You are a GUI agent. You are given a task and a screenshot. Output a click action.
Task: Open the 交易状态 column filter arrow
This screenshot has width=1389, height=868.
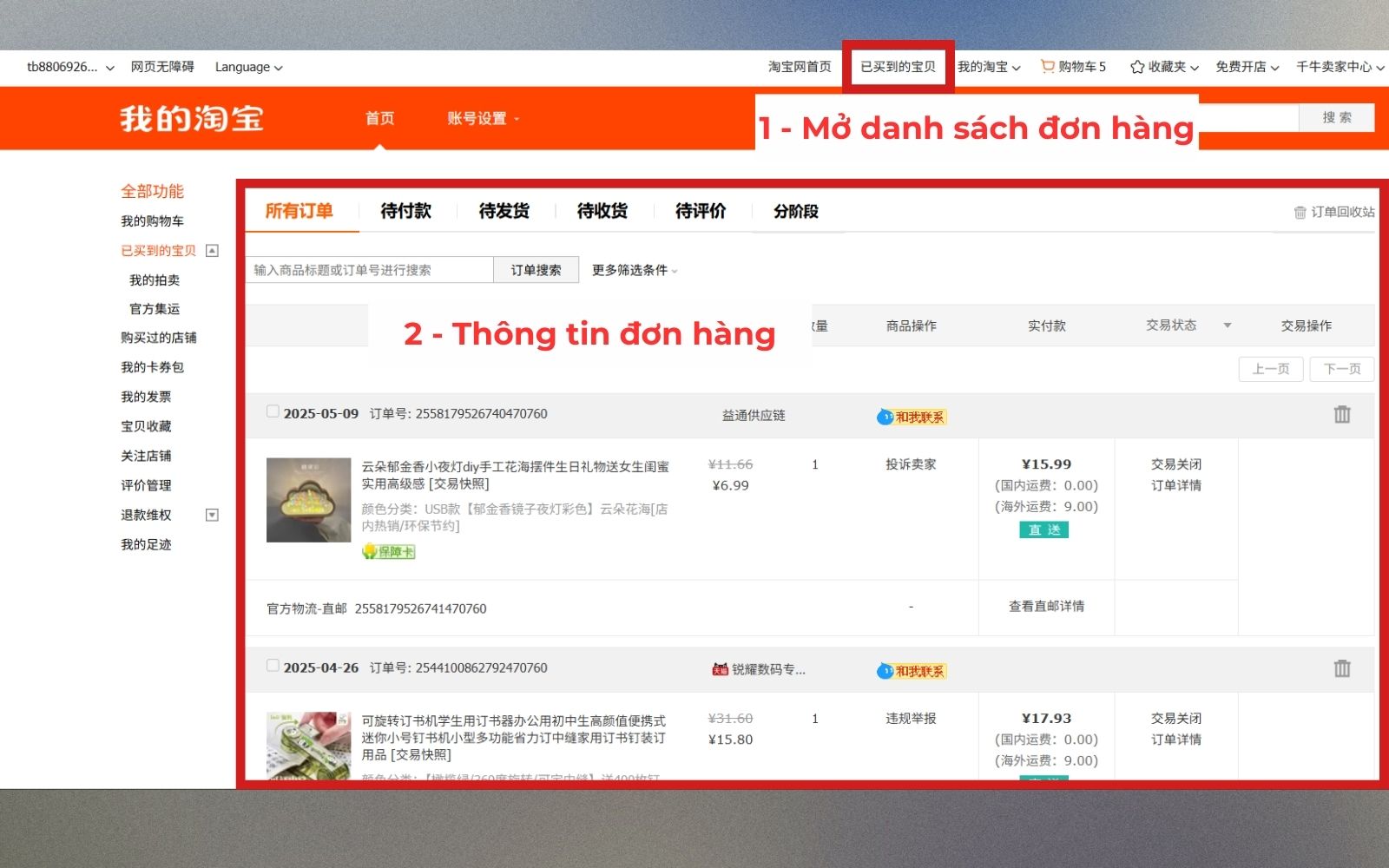[x=1228, y=325]
